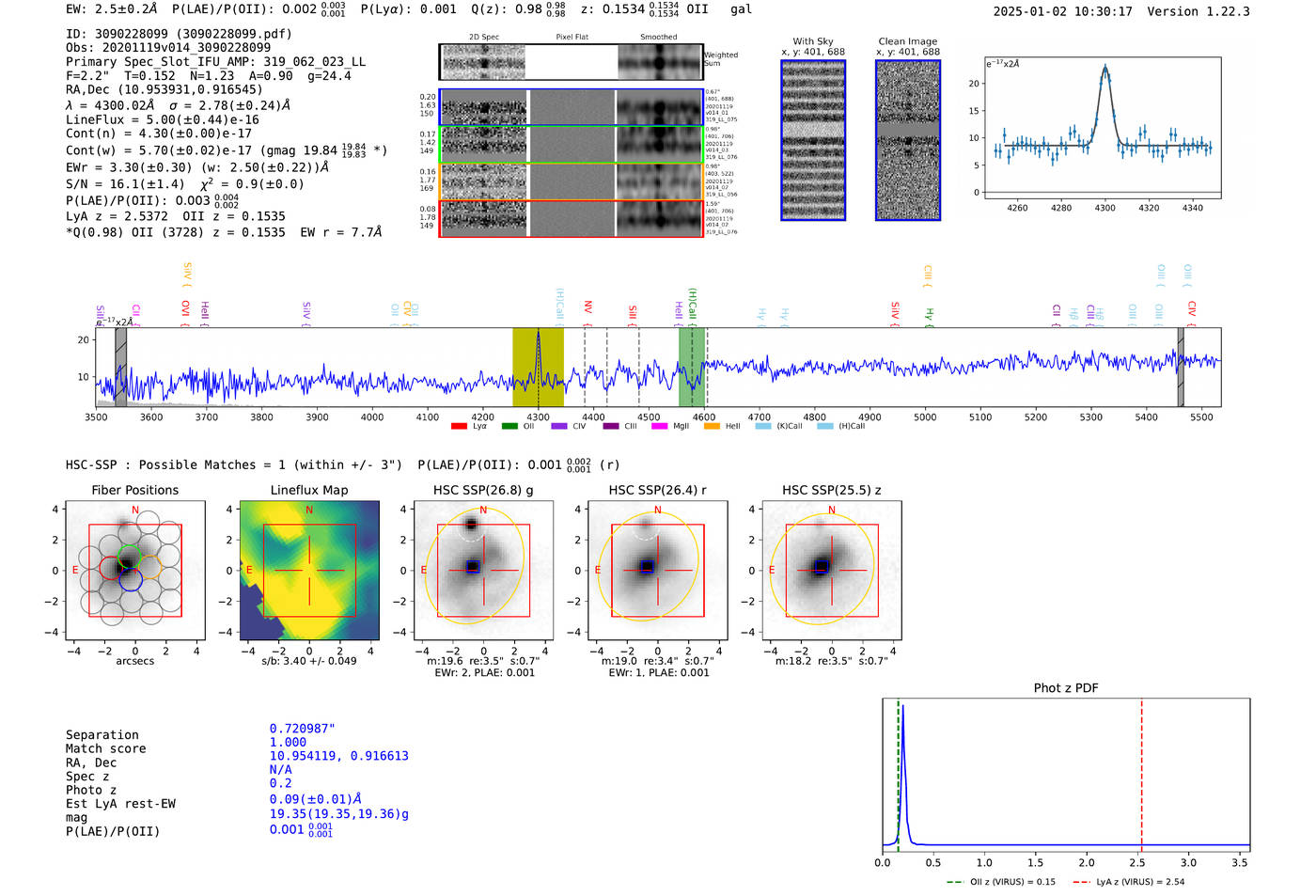The image size is (1316, 896).
Task: Click the 'm:18.2 re:3.5"' caption under z image
Action: pyautogui.click(x=832, y=661)
